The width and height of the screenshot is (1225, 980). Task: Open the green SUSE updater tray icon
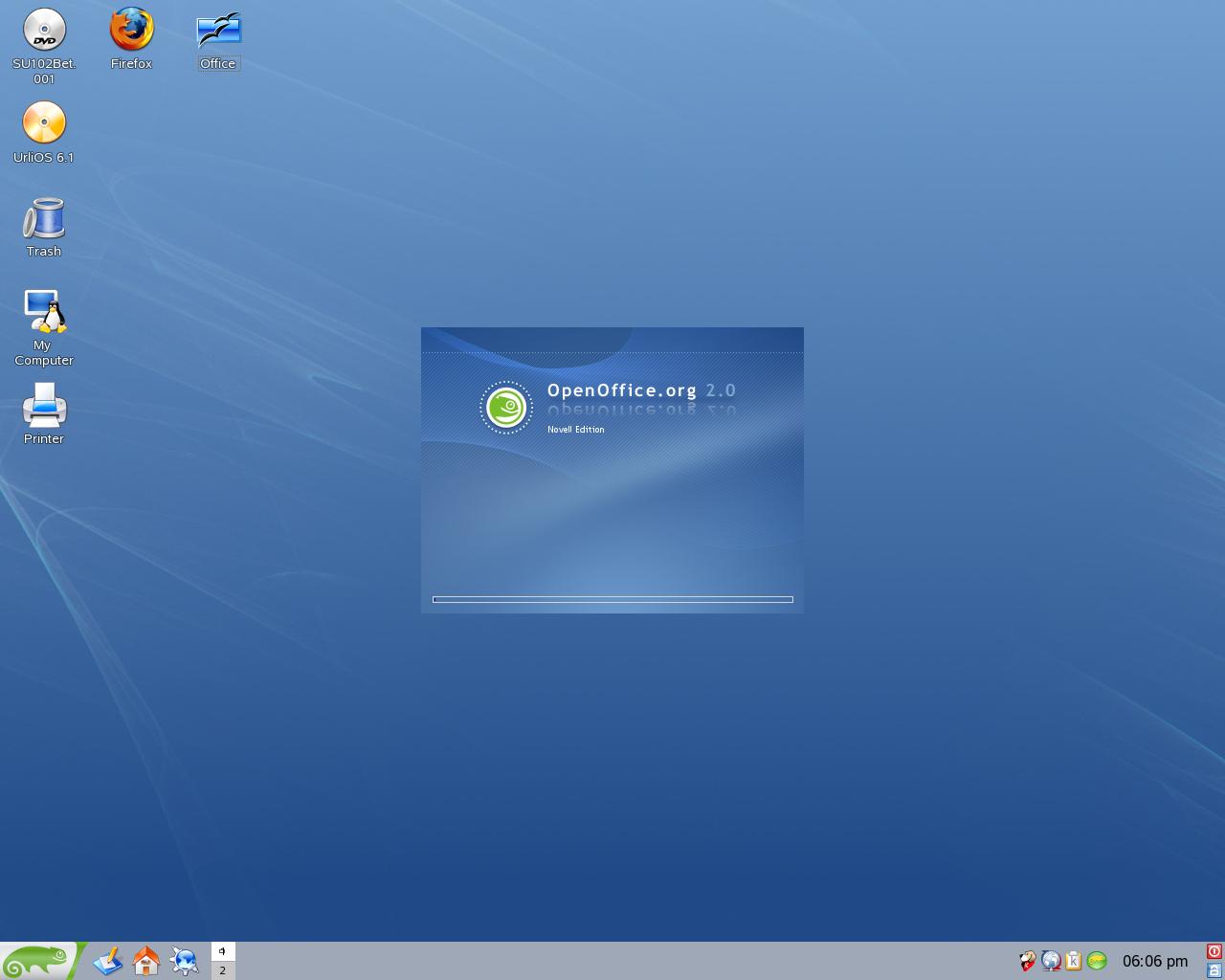coord(1097,961)
